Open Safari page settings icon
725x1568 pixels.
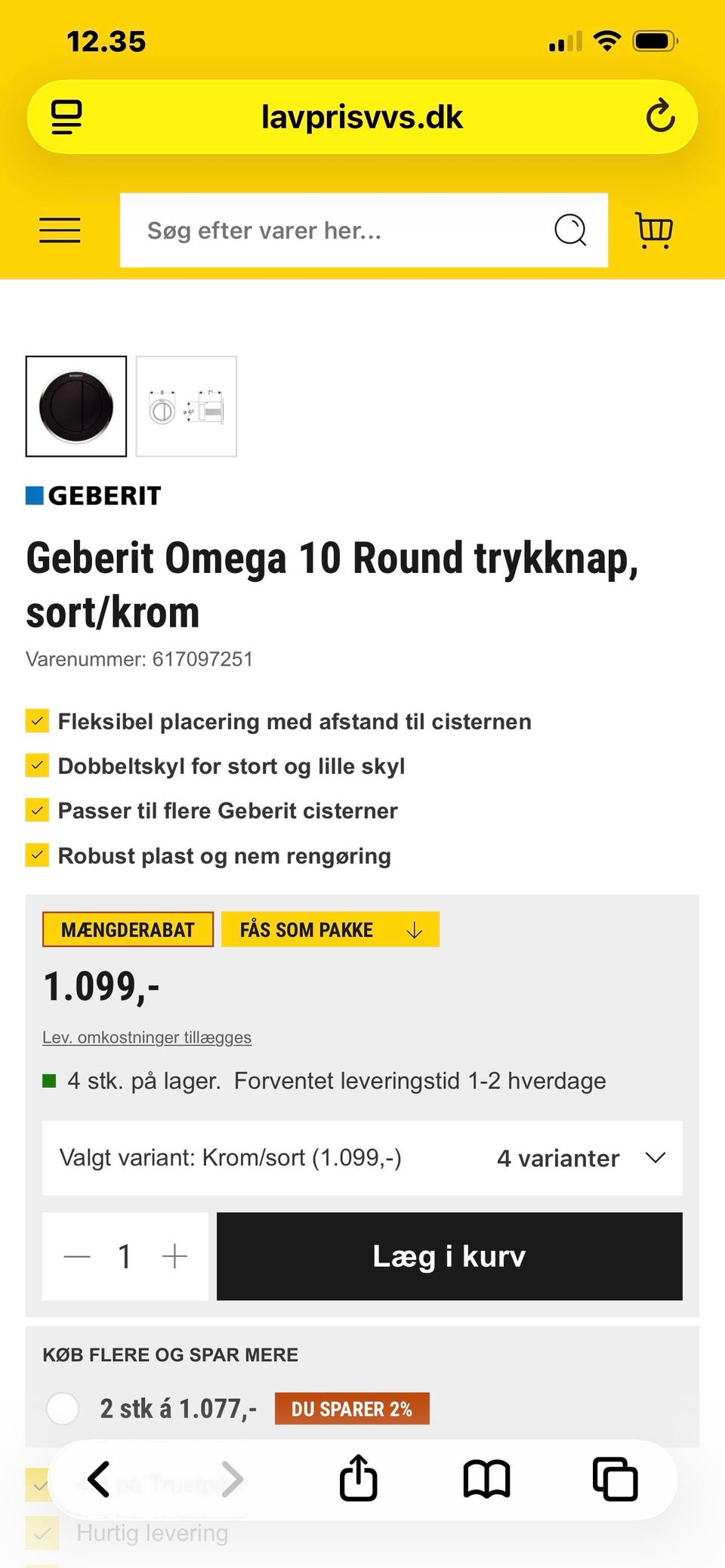[x=66, y=117]
